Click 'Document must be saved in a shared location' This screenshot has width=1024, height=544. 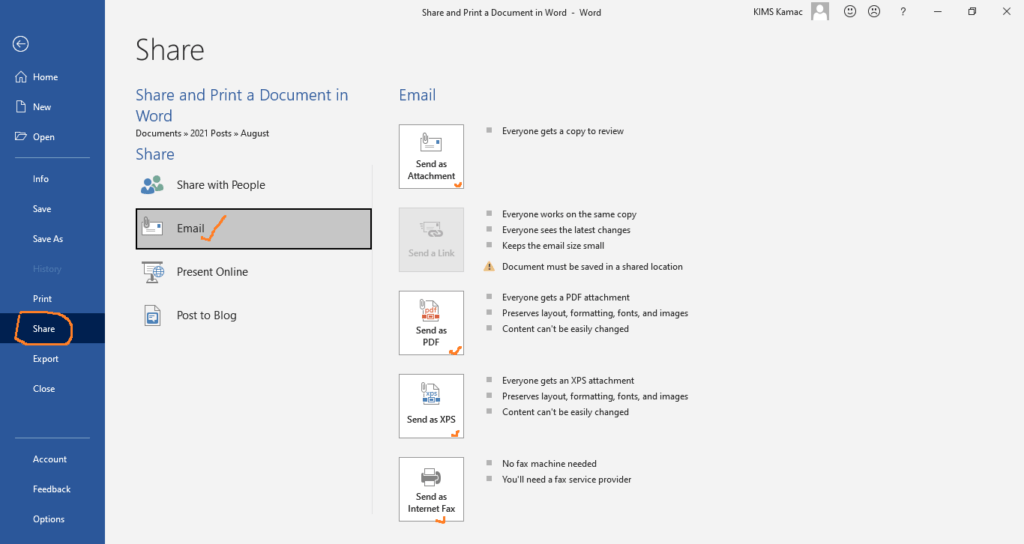tap(592, 266)
